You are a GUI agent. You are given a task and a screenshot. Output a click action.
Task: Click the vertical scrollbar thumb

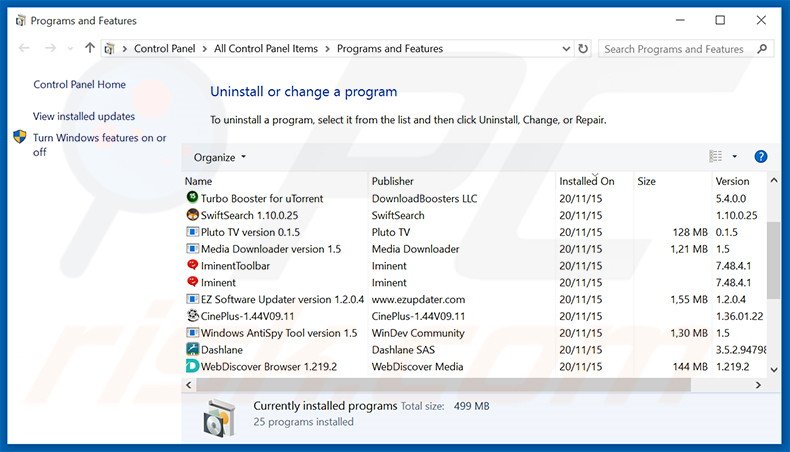tap(773, 260)
